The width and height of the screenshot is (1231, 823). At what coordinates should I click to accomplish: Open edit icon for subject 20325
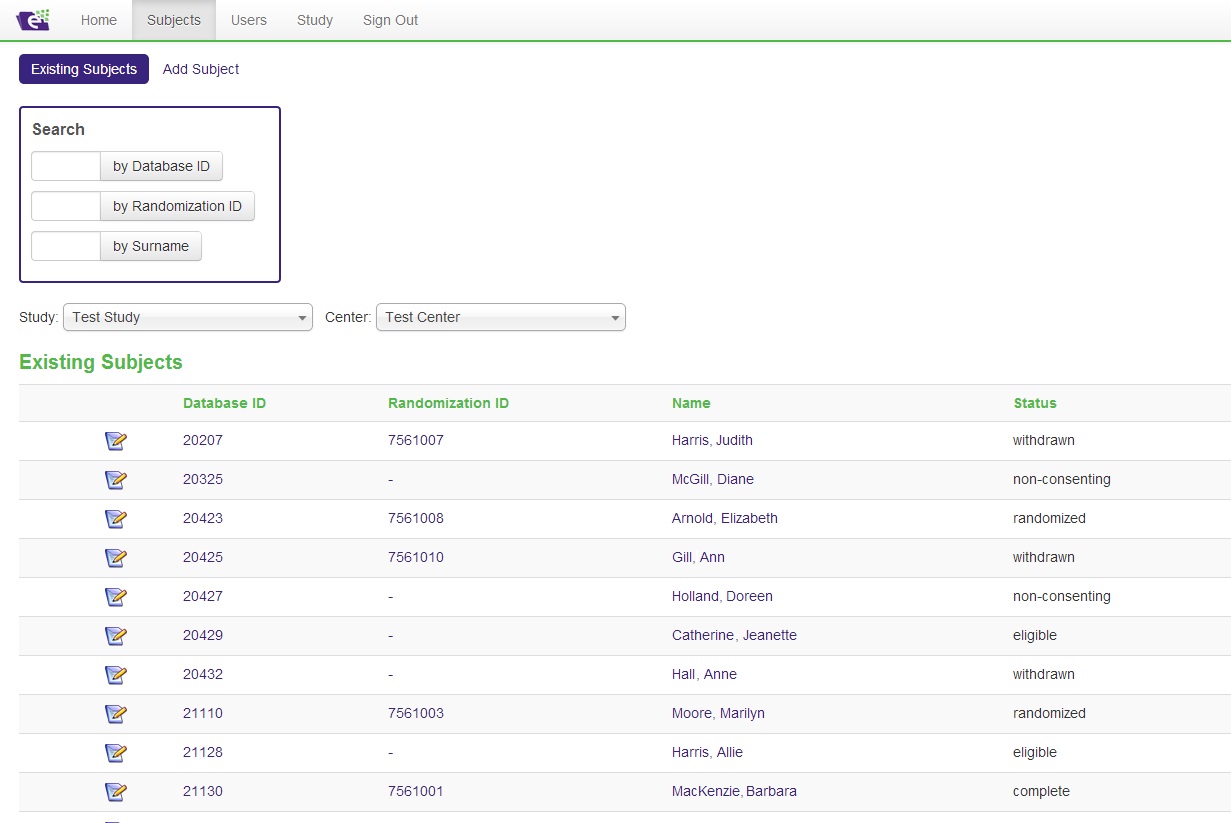click(x=116, y=480)
